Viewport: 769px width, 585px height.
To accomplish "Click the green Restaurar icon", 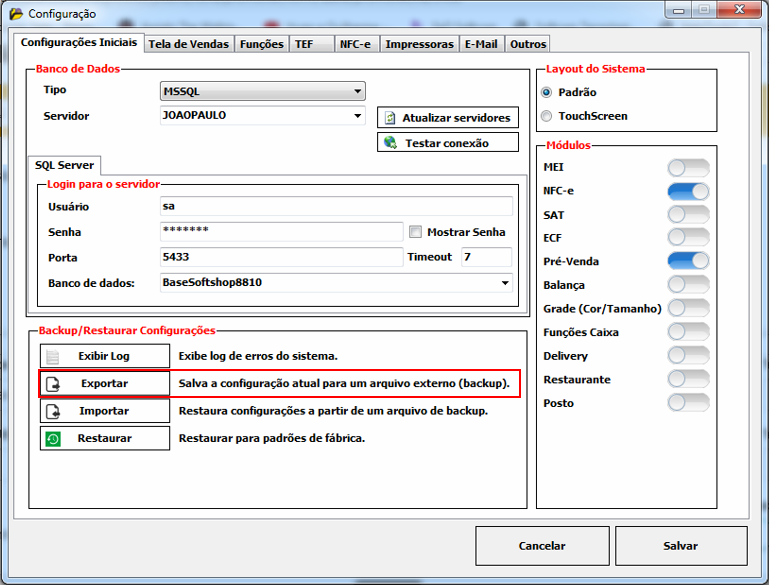I will 54,438.
